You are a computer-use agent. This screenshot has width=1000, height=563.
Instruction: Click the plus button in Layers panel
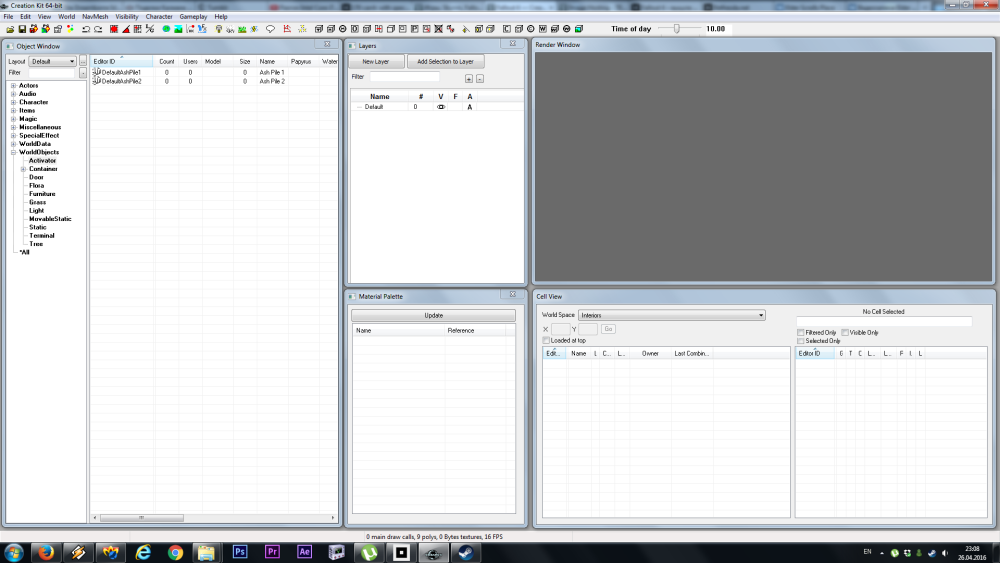click(469, 78)
